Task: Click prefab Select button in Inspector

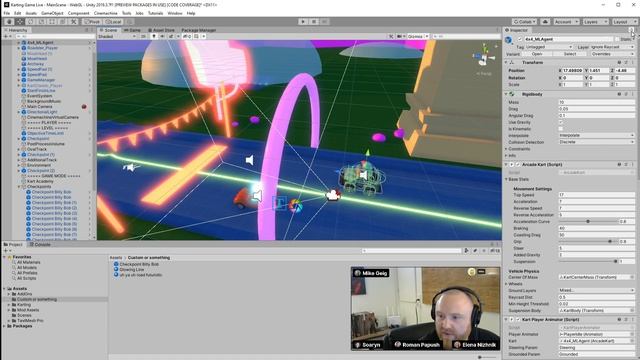Action: coord(570,54)
